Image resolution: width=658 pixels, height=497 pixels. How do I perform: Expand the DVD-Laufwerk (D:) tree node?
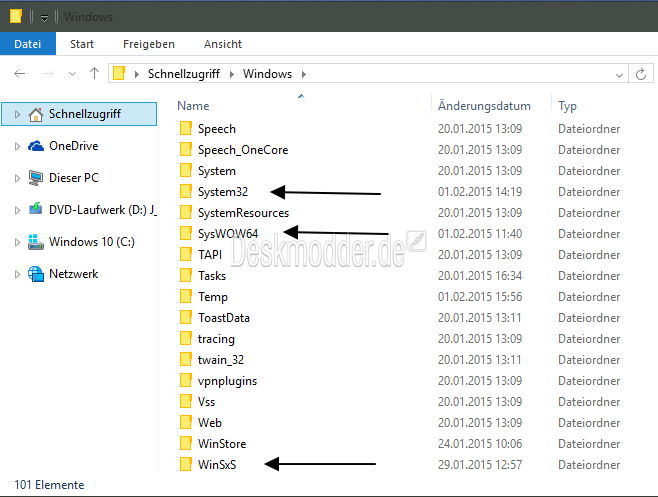click(x=17, y=210)
